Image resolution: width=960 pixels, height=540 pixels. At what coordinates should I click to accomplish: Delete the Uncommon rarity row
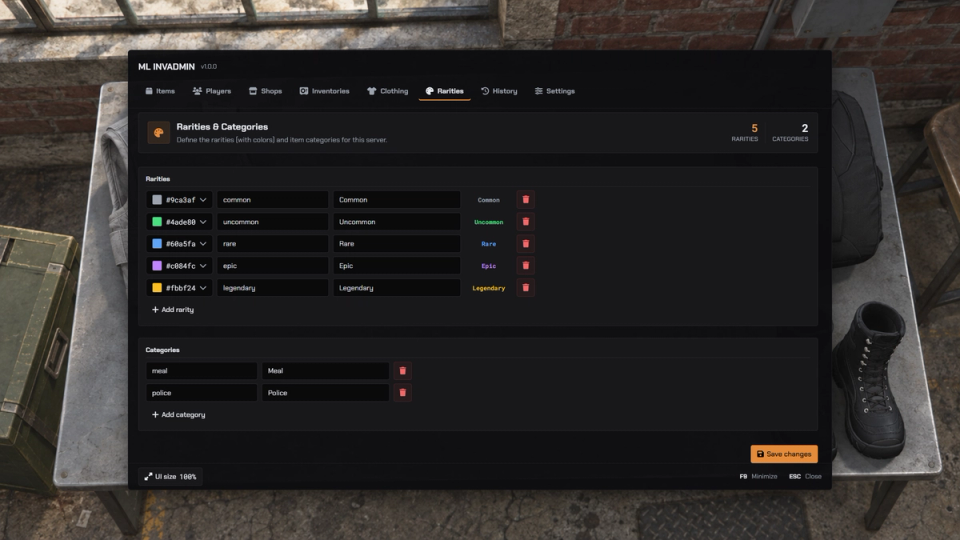click(525, 222)
